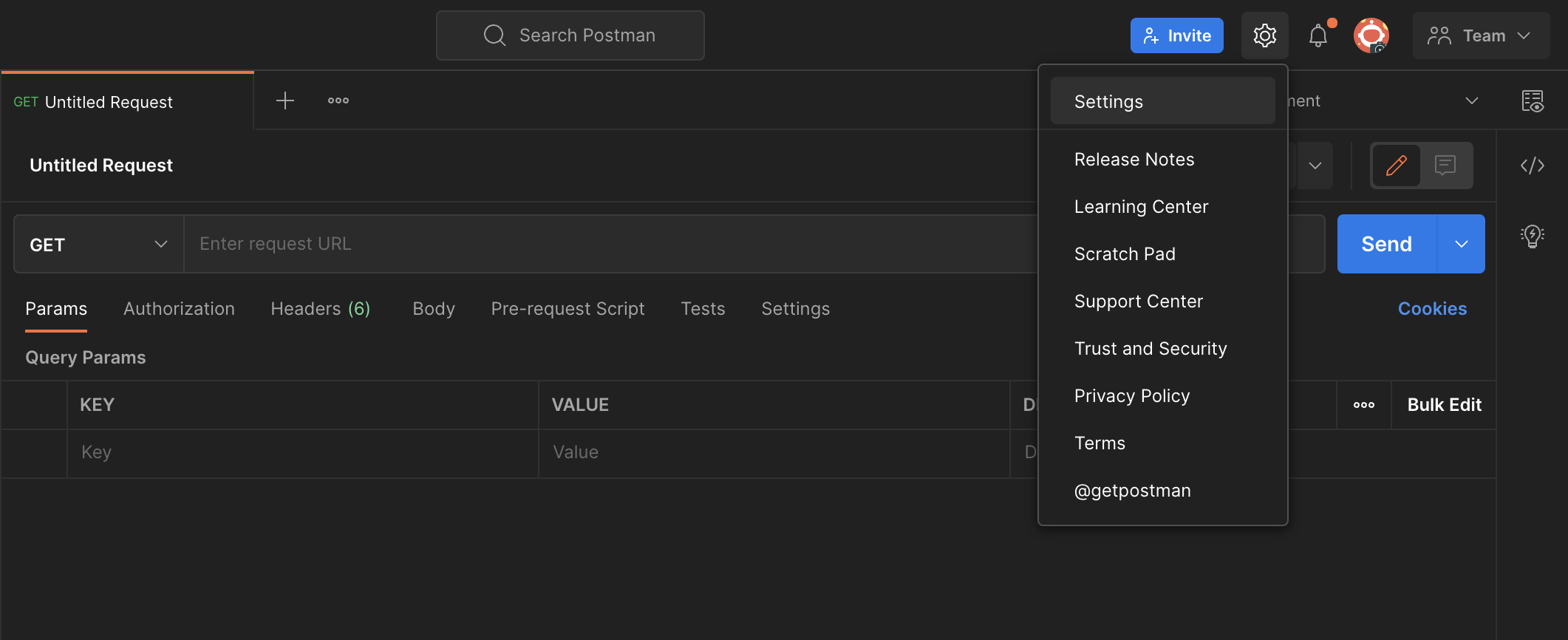The height and width of the screenshot is (640, 1568).
Task: Click the lightbulb info icon
Action: [x=1532, y=236]
